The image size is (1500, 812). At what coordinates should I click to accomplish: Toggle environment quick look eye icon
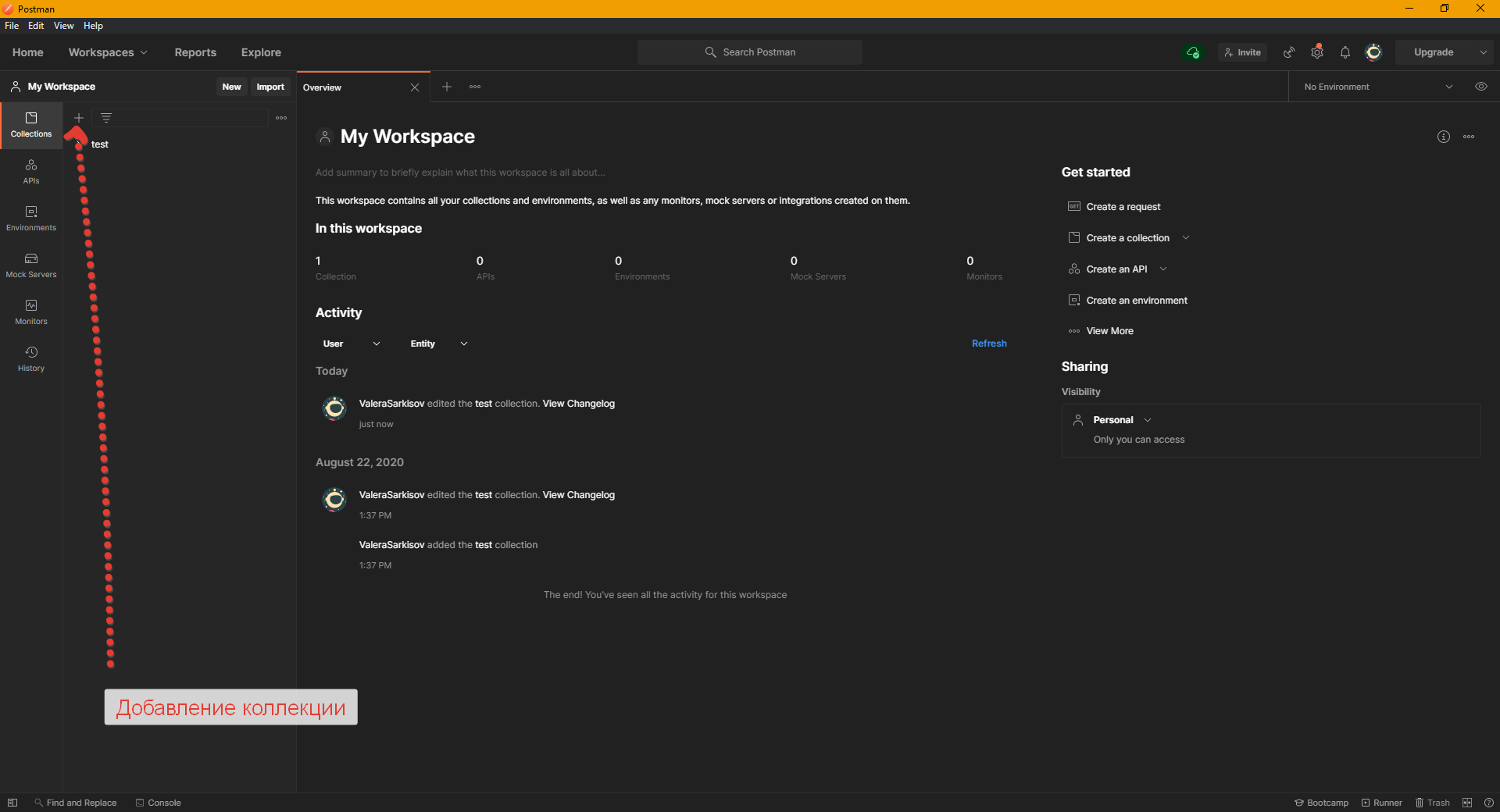tap(1481, 87)
